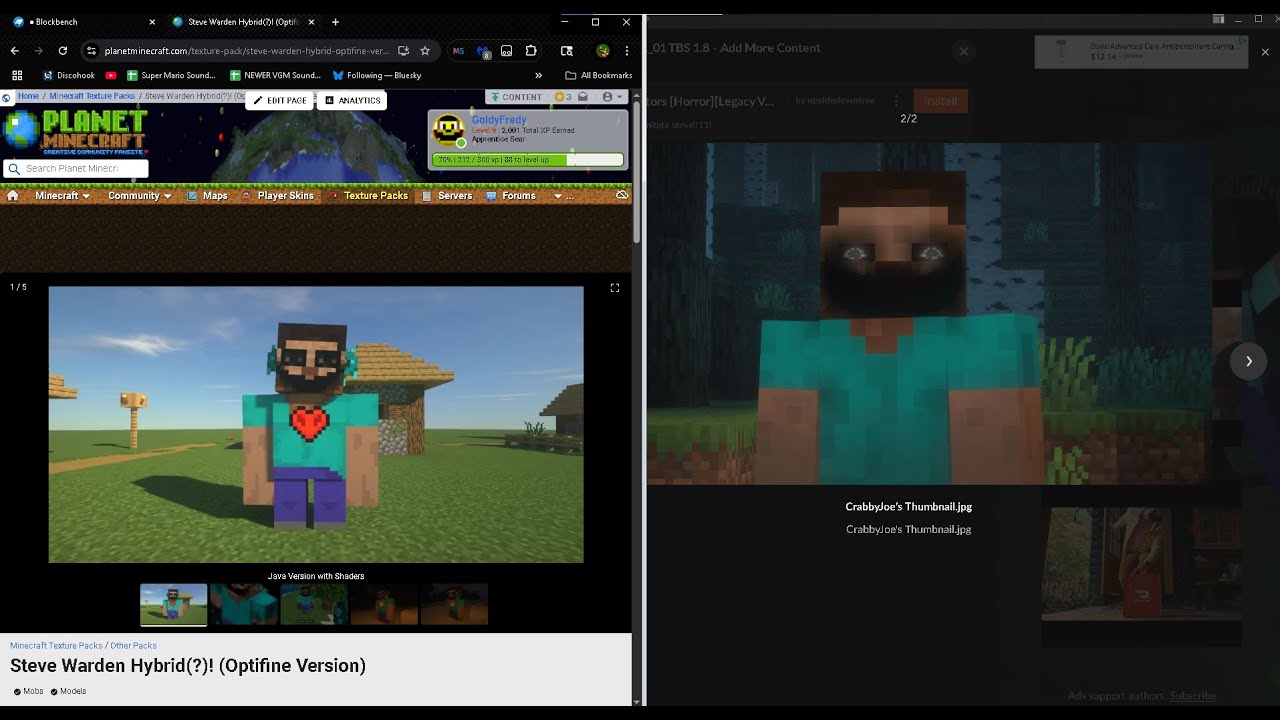Click the Other Packs category link

pyautogui.click(x=133, y=646)
